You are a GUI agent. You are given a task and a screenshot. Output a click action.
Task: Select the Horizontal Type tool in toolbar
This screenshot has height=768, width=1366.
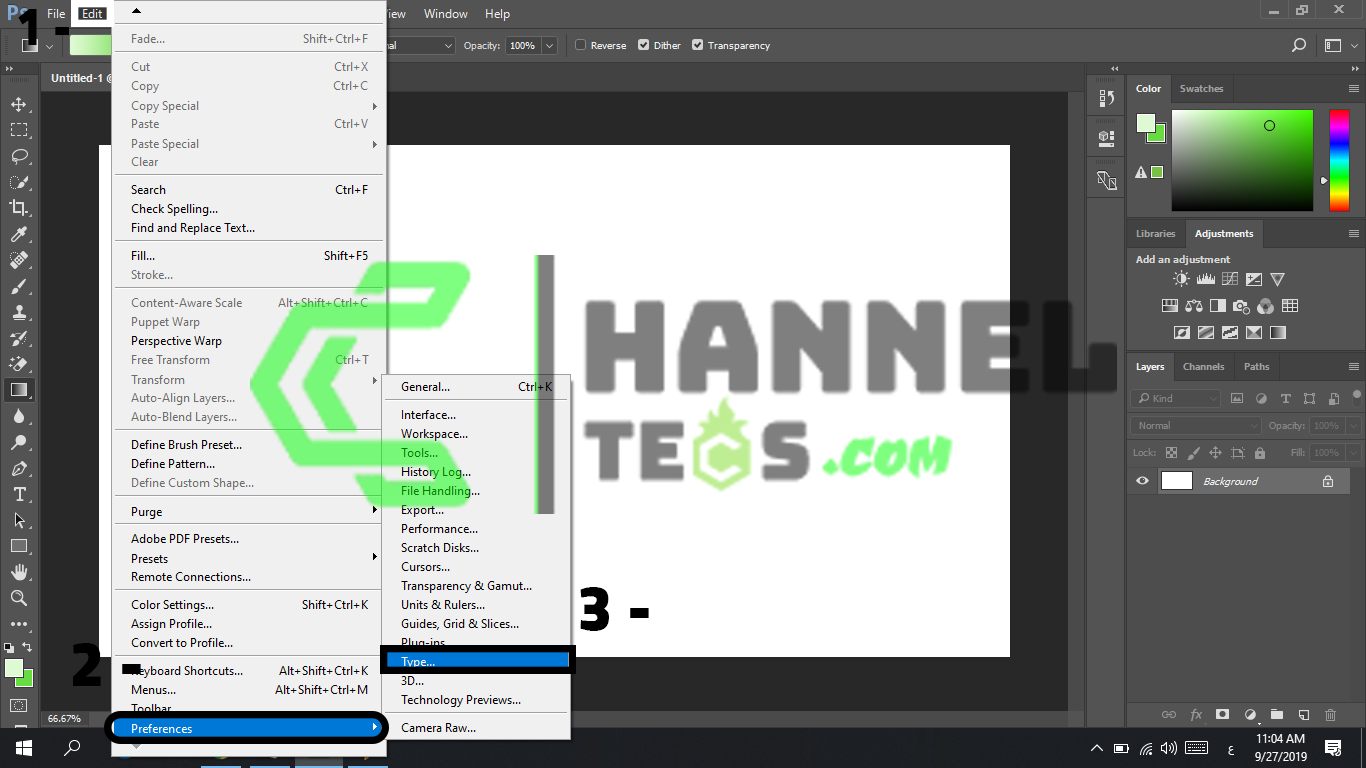(x=19, y=494)
